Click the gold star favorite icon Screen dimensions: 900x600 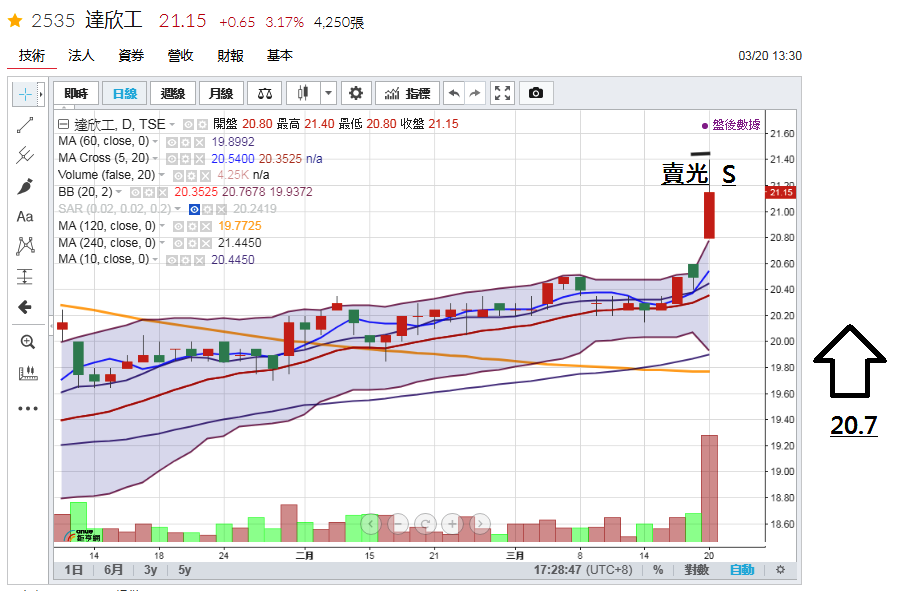(15, 21)
